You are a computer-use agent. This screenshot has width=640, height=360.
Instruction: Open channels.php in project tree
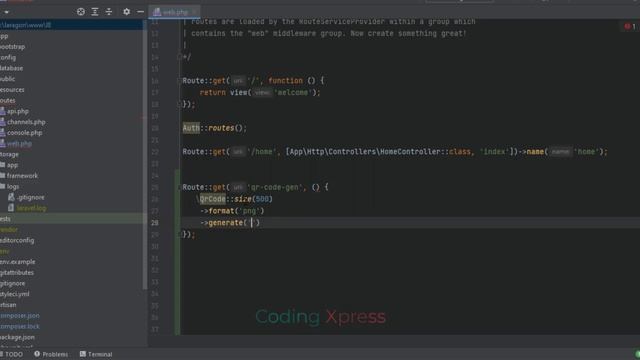pos(26,122)
